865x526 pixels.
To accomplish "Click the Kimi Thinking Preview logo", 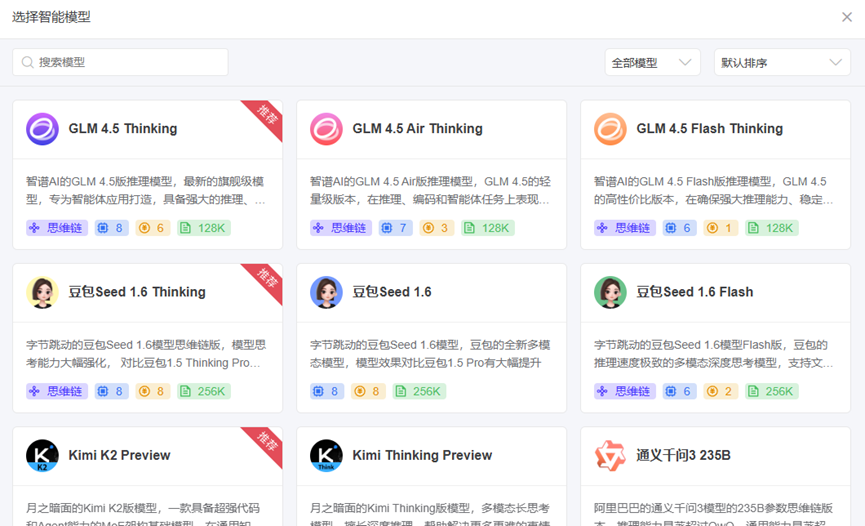I will click(x=327, y=455).
